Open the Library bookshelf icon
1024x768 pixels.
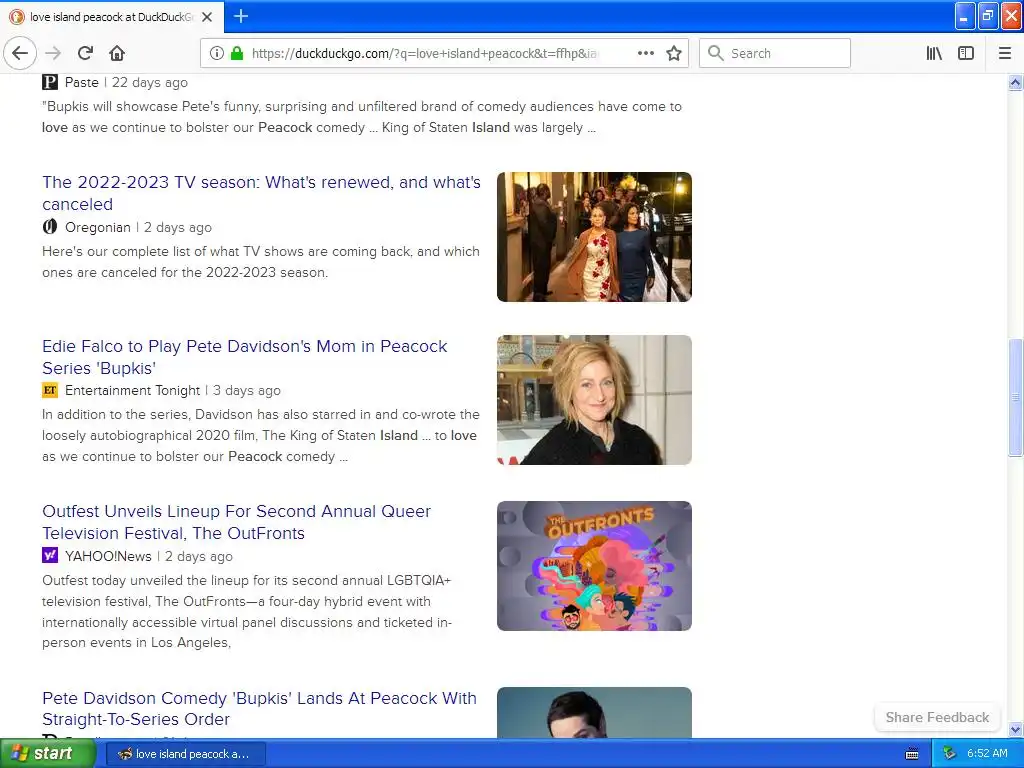point(934,53)
